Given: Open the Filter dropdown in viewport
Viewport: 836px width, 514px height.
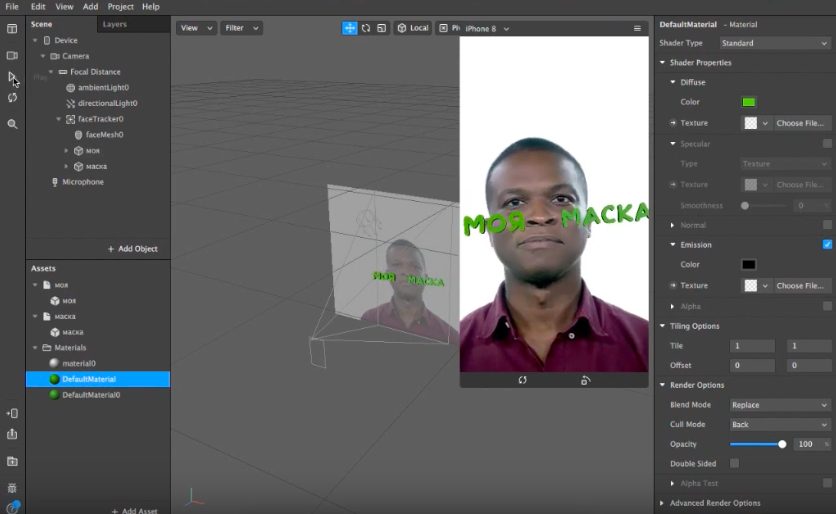Looking at the screenshot, I should tap(242, 28).
